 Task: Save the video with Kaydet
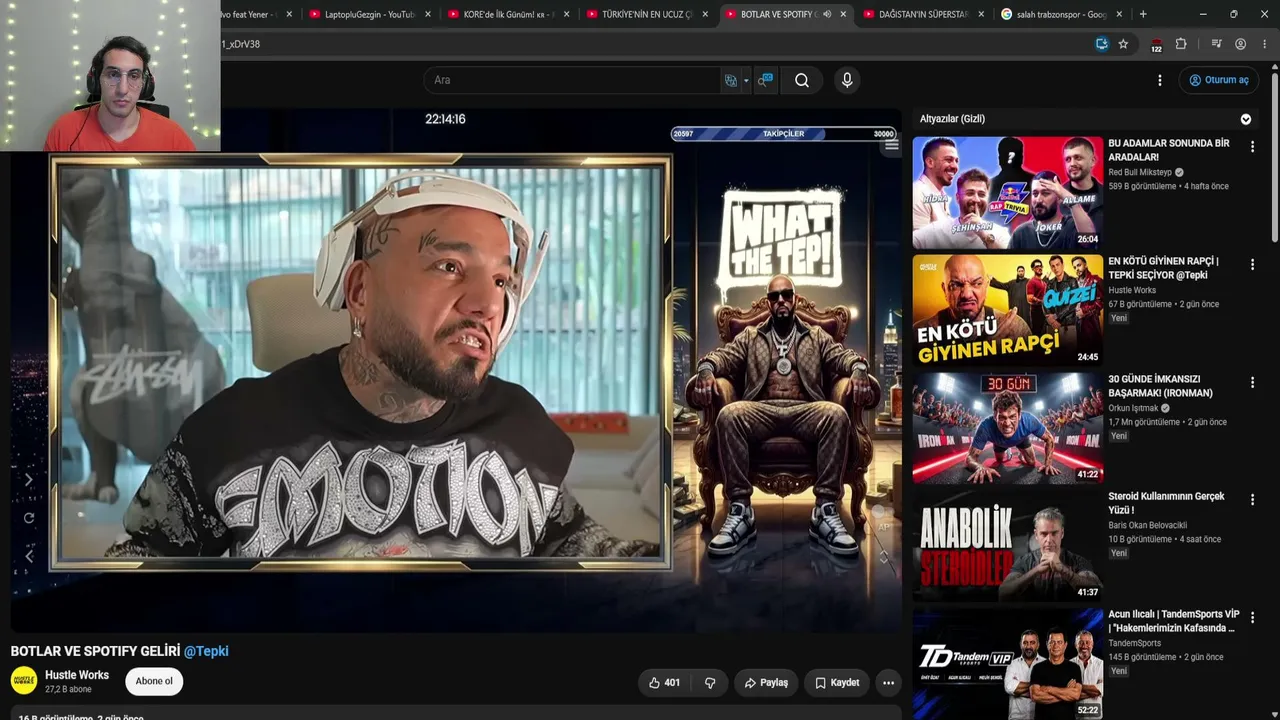[837, 683]
